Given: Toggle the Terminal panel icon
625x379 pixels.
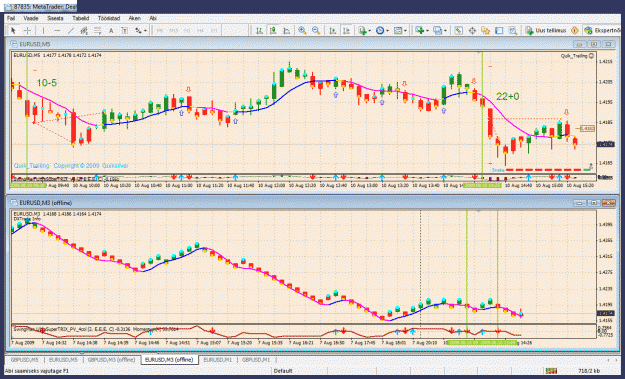Looking at the screenshot, I should click(499, 30).
